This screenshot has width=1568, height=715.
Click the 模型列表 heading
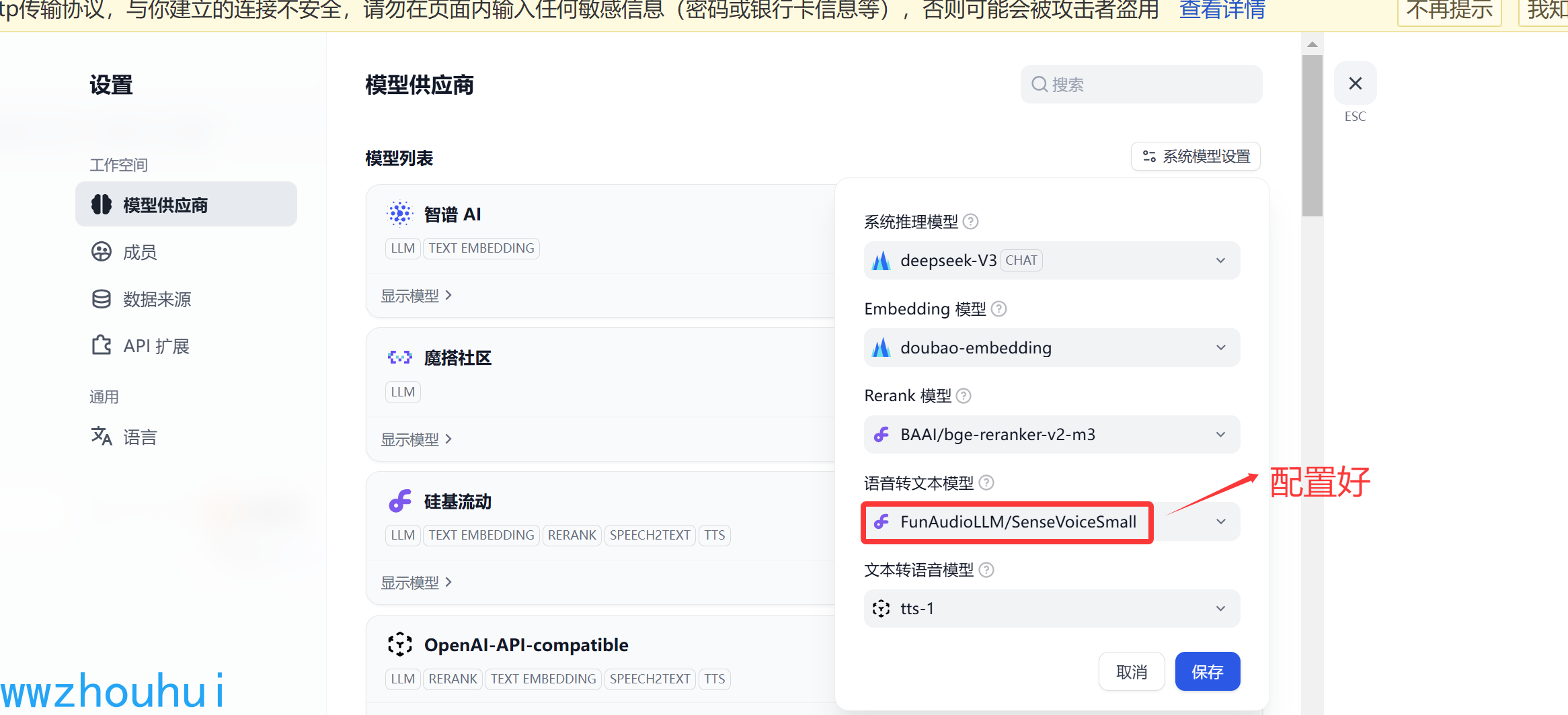tap(399, 158)
